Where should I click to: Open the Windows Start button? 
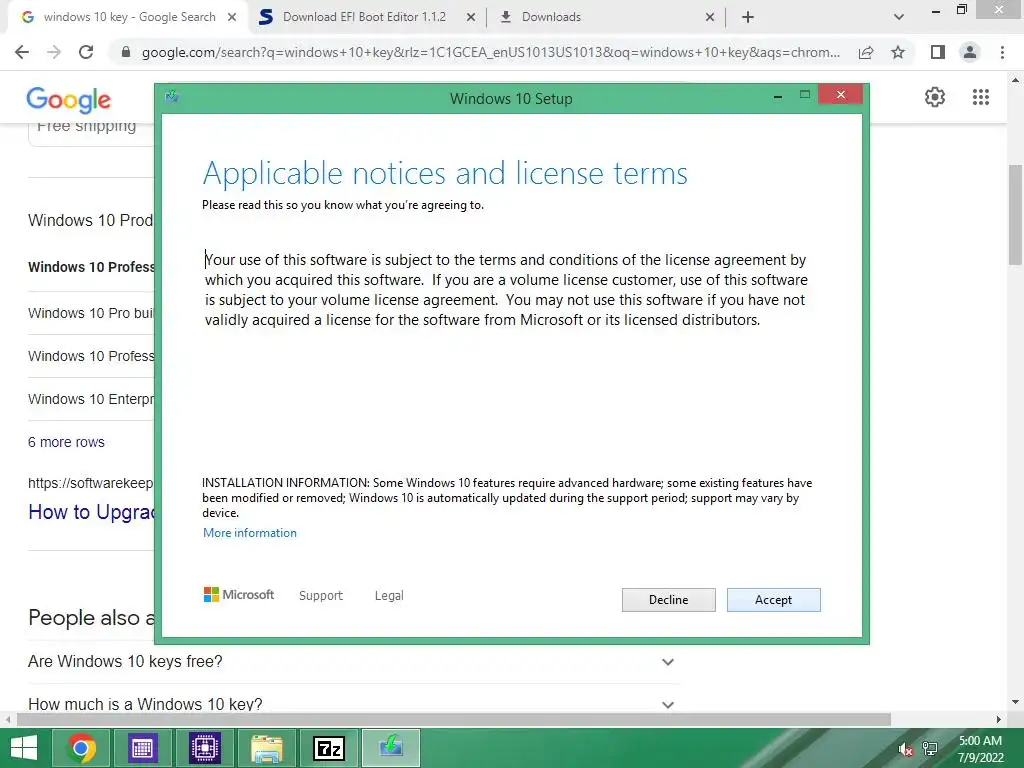pos(24,748)
